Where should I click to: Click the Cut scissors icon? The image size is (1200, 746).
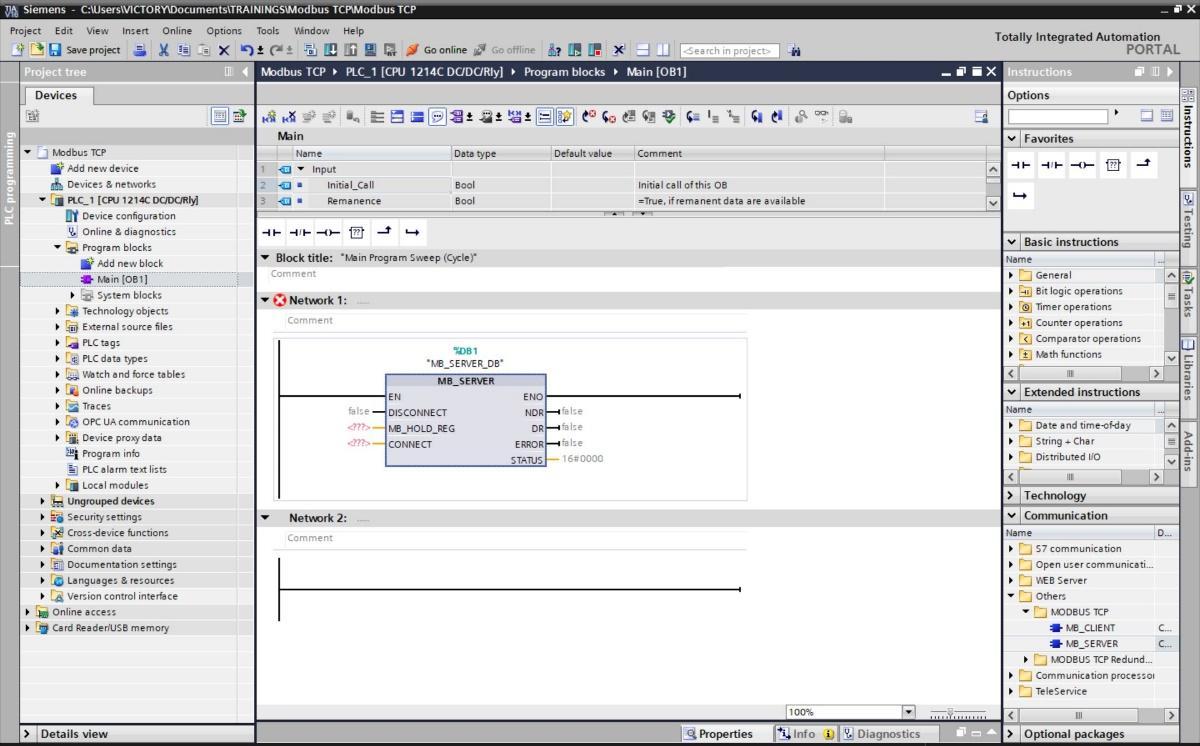tap(164, 50)
